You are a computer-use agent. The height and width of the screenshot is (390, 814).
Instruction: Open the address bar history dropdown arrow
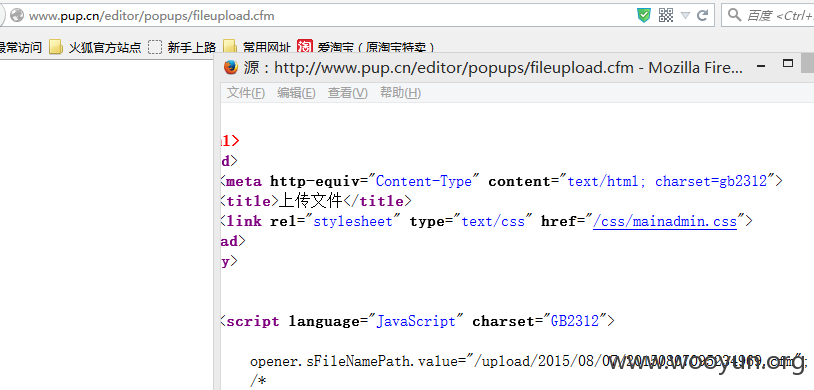(685, 16)
